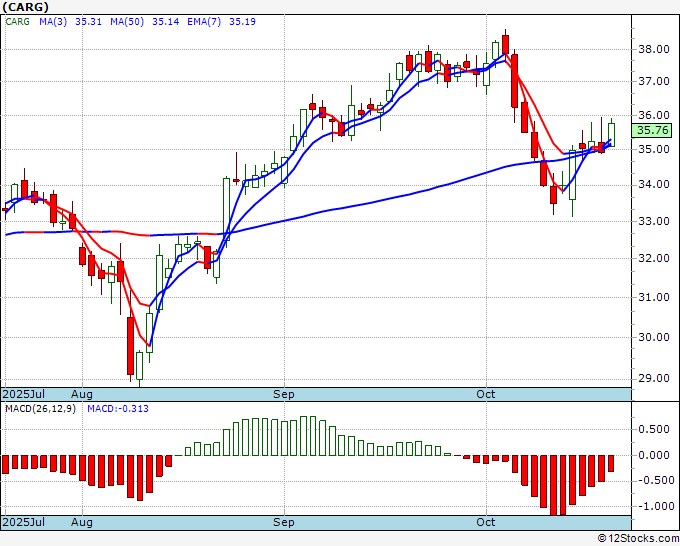Click the last red MACD histogram bar
The width and height of the screenshot is (680, 546).
(611, 464)
